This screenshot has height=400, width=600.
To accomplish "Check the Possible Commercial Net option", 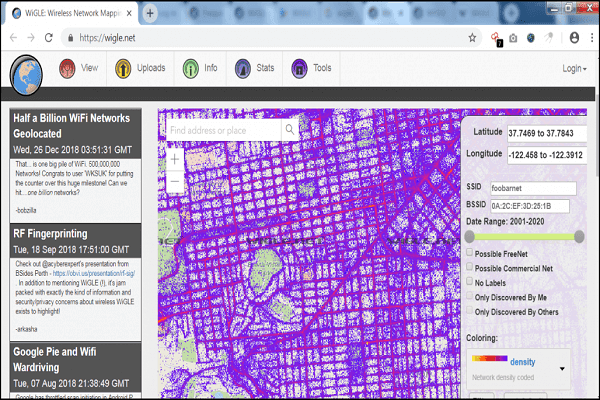I will click(471, 268).
